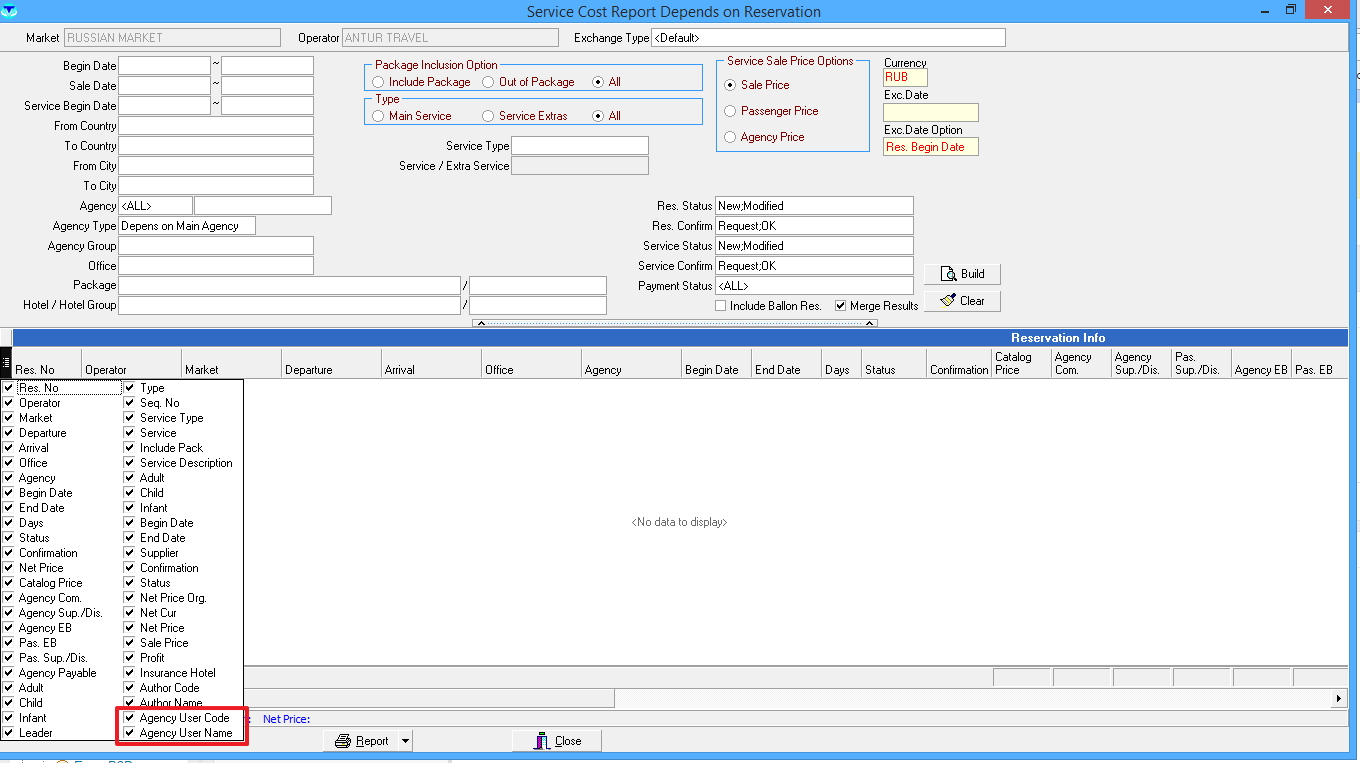This screenshot has width=1360, height=763.
Task: Click the restore window icon in the title bar
Action: coord(1291,10)
